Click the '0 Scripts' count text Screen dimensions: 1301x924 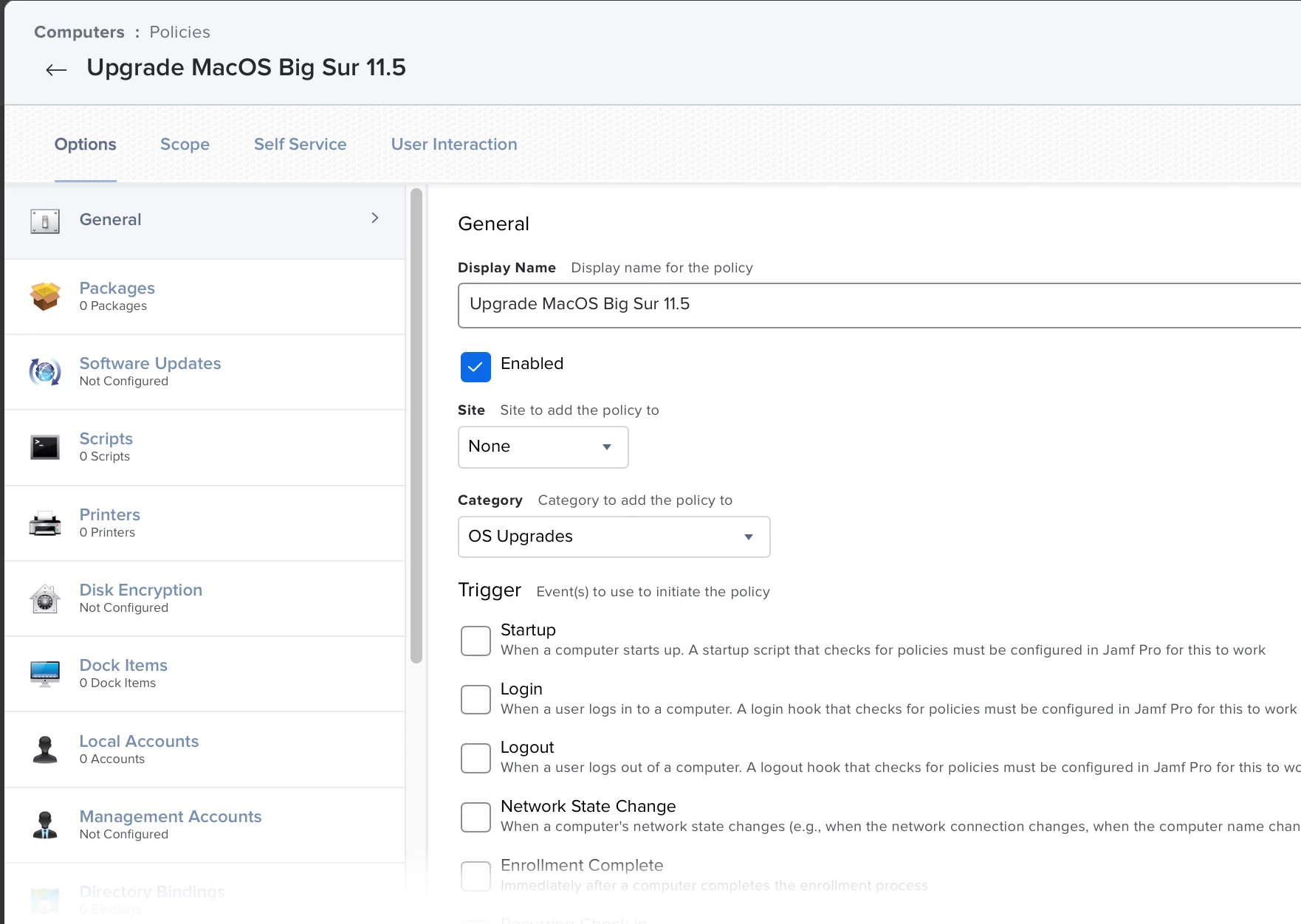point(105,457)
